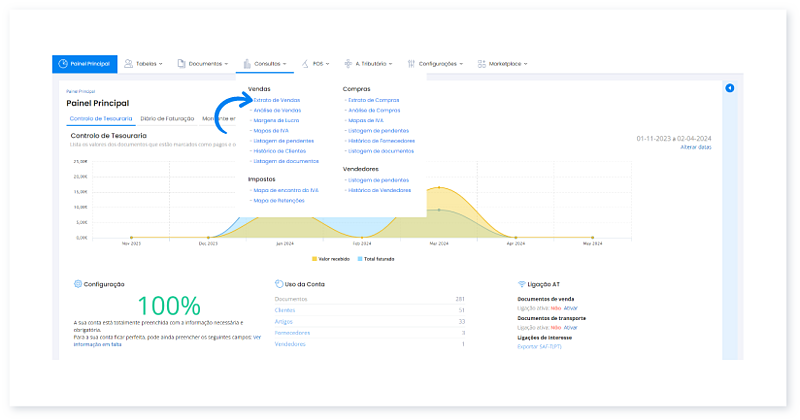Click the Alterar datas link
The height and width of the screenshot is (420, 800).
pos(695,147)
